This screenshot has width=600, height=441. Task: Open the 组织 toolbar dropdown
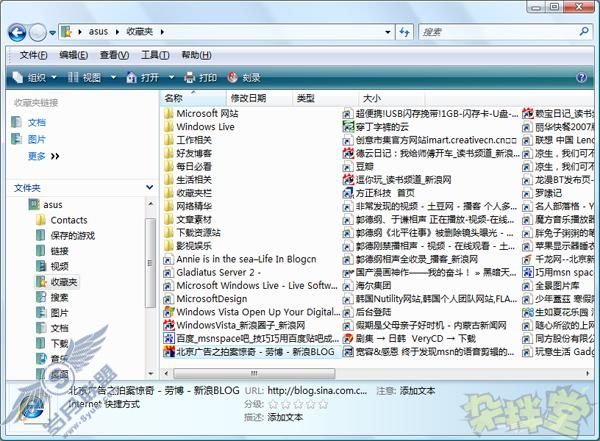tap(34, 78)
